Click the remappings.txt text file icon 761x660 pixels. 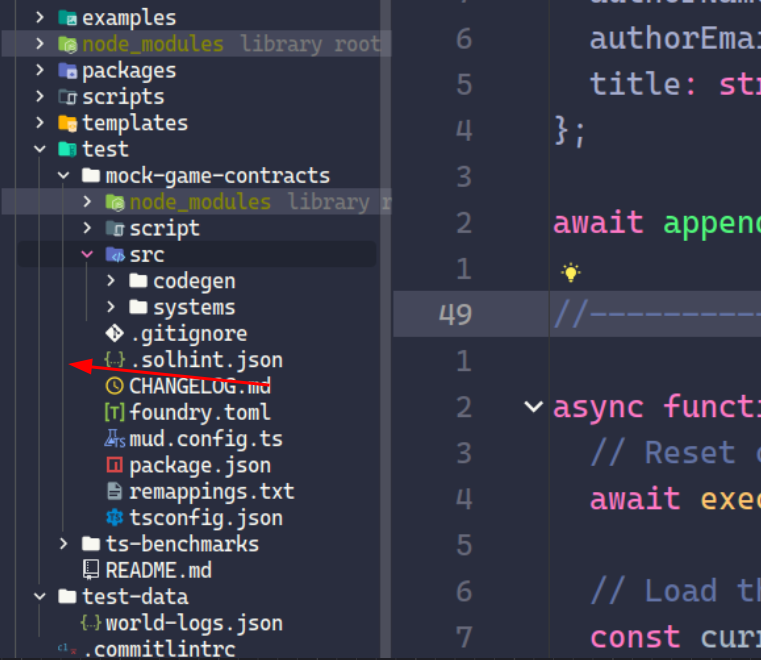coord(115,491)
